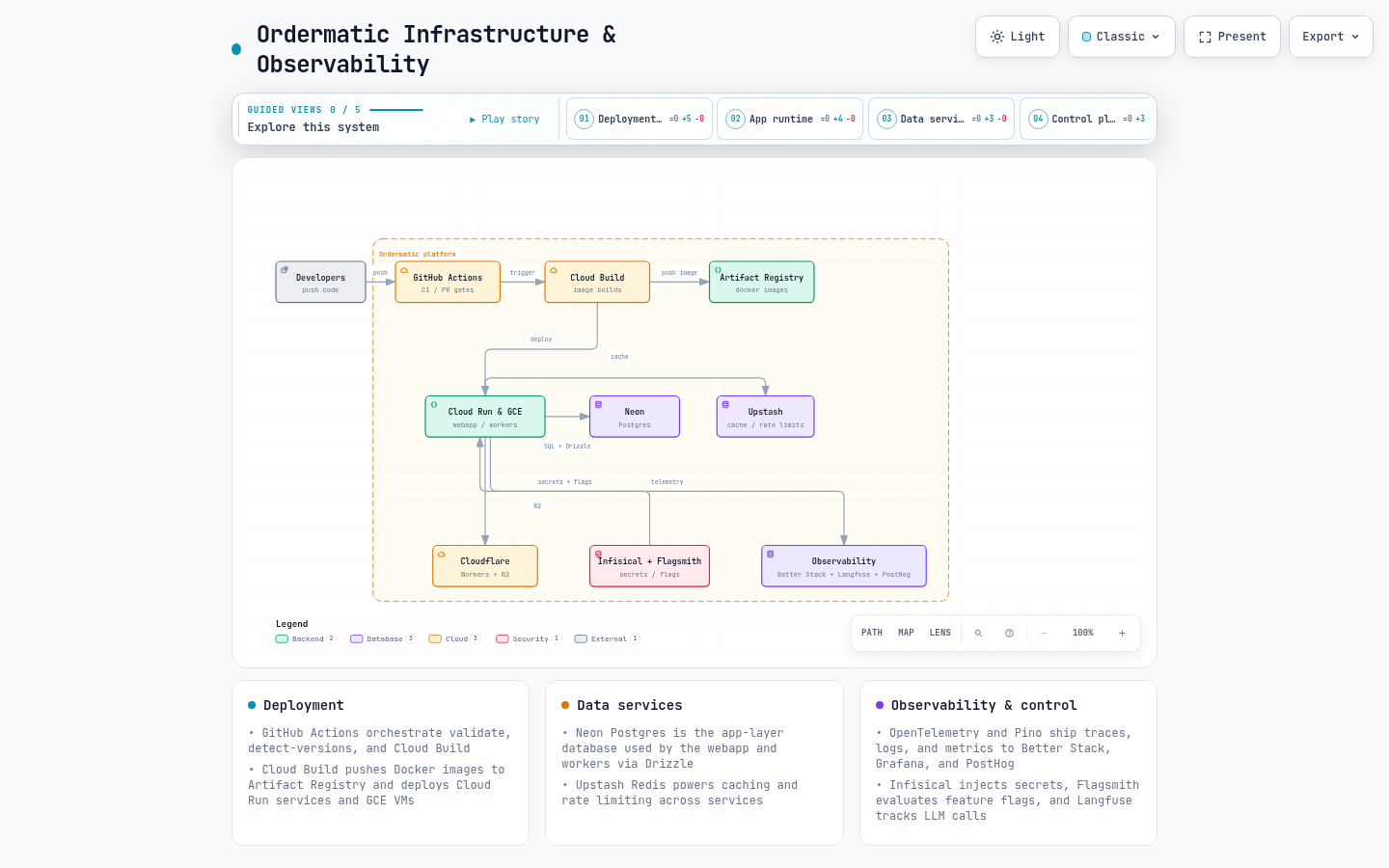Click the Cloud Run & GCE node icon
The image size is (1389, 868).
point(434,405)
